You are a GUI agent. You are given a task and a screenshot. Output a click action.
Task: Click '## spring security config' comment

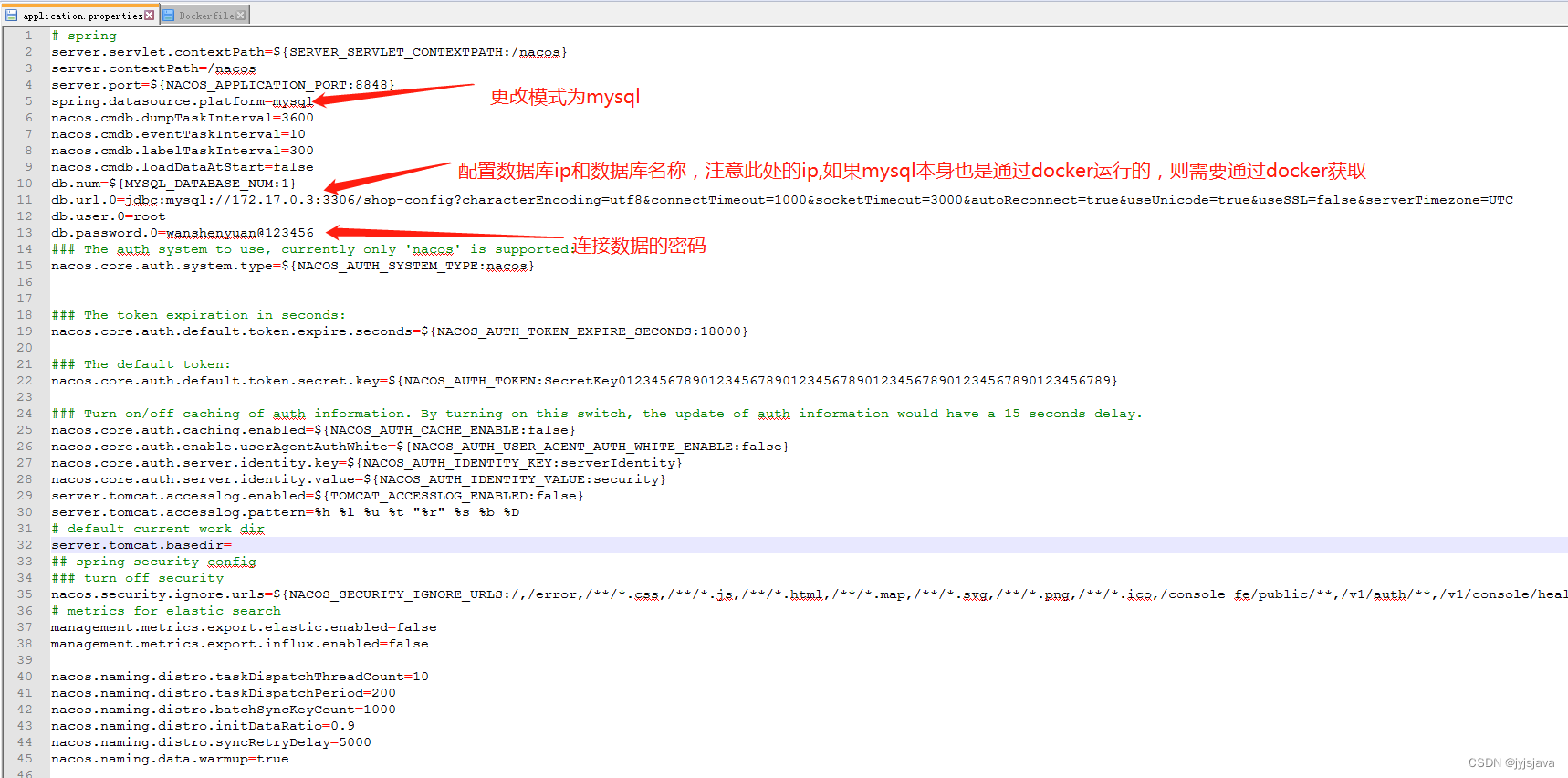click(154, 562)
